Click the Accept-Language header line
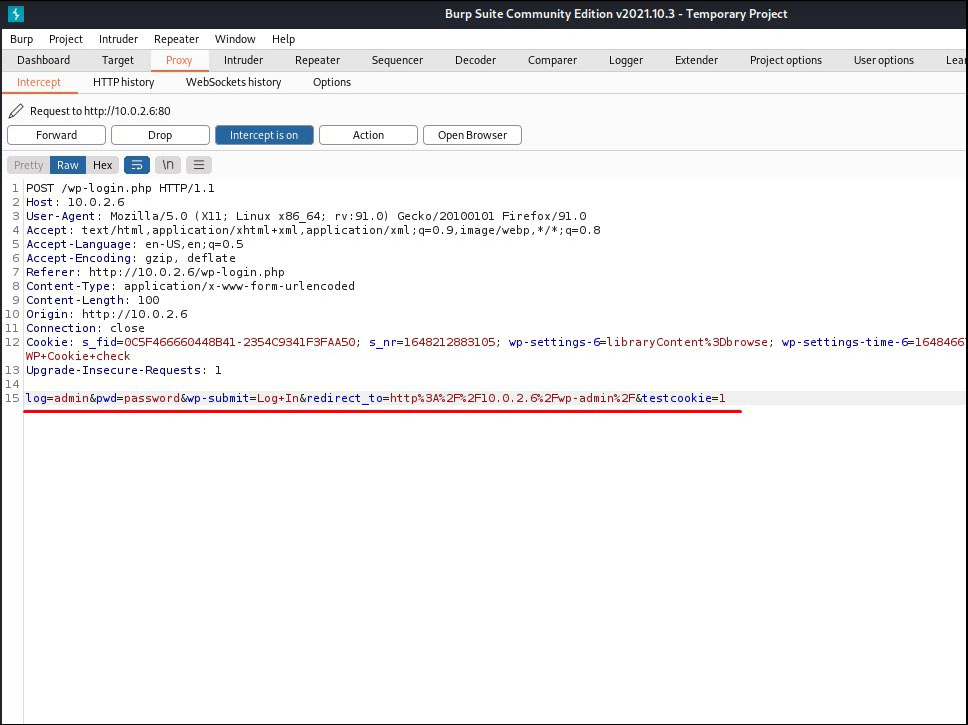Viewport: 968px width, 725px height. [135, 245]
